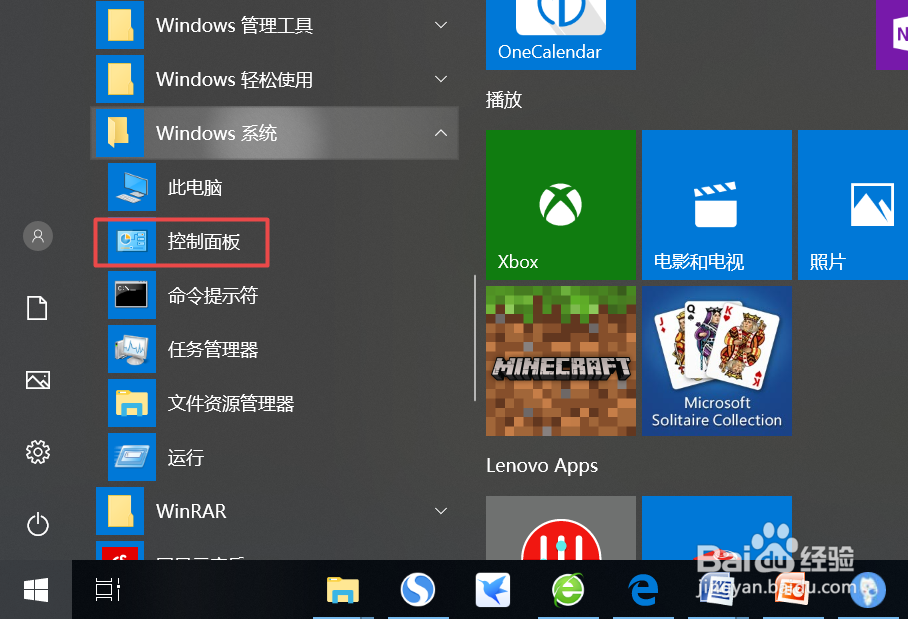The width and height of the screenshot is (908, 619).
Task: Click the Windows 轻松使用 folder icon
Action: (120, 79)
